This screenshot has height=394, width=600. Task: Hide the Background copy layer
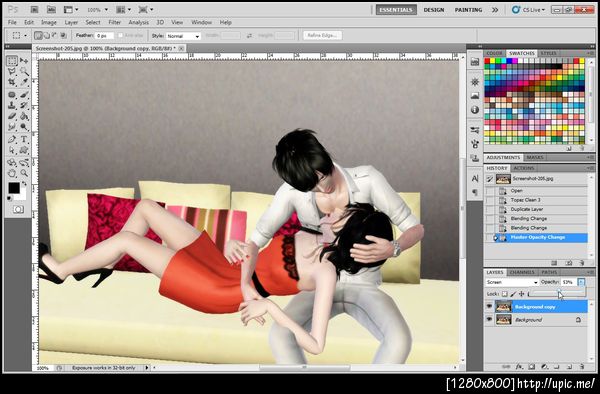tap(489, 306)
